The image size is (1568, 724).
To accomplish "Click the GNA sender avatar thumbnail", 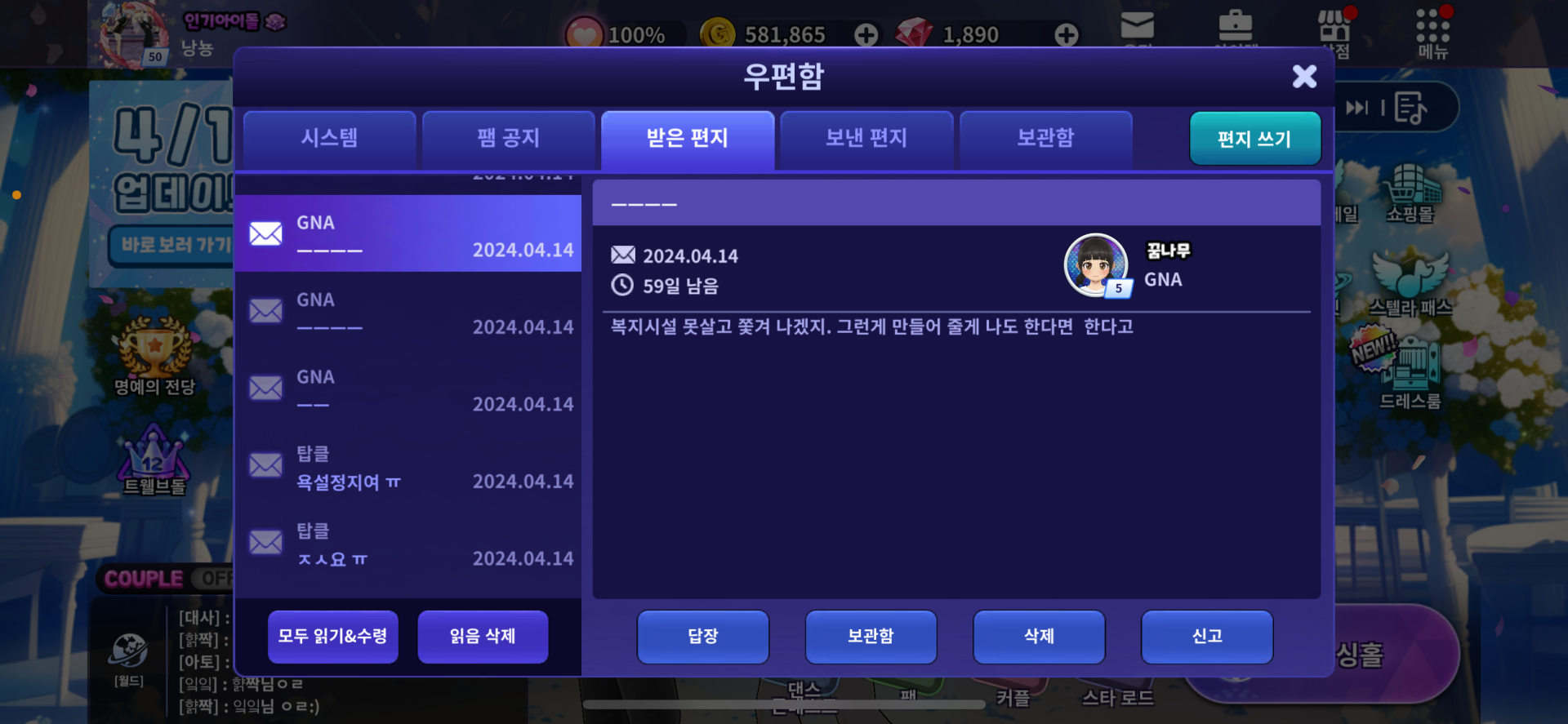I will (1097, 265).
